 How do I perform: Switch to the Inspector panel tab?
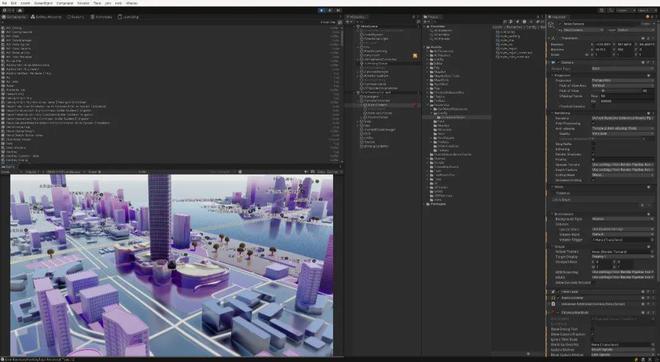coord(559,17)
